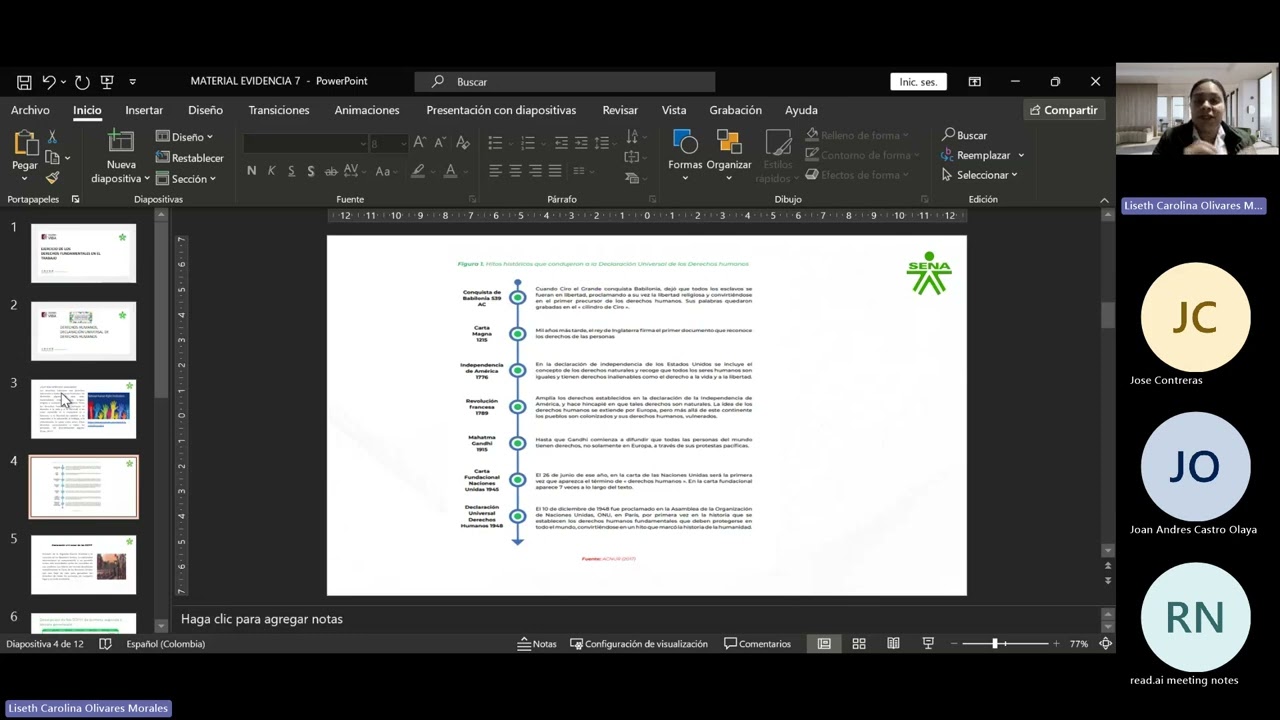Image resolution: width=1280 pixels, height=720 pixels.
Task: Toggle underline (S) formatting
Action: (291, 171)
